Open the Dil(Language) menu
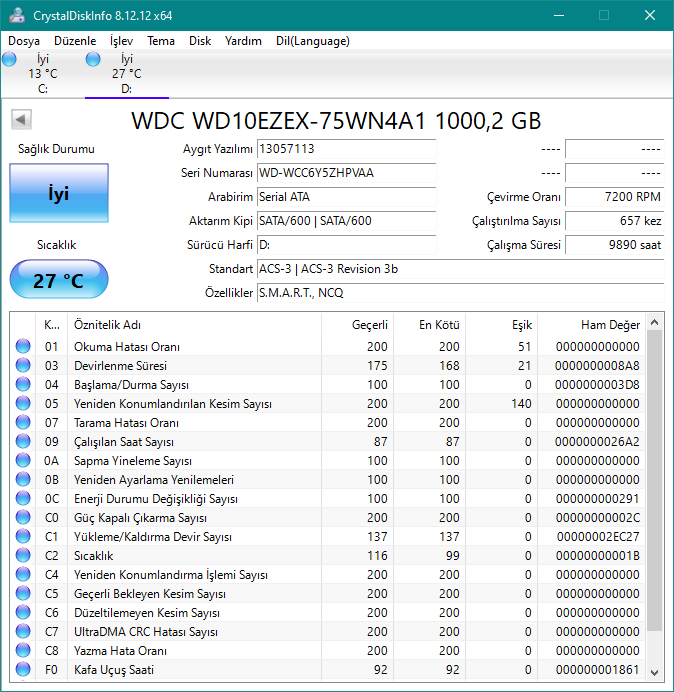This screenshot has height=692, width=674. click(313, 41)
